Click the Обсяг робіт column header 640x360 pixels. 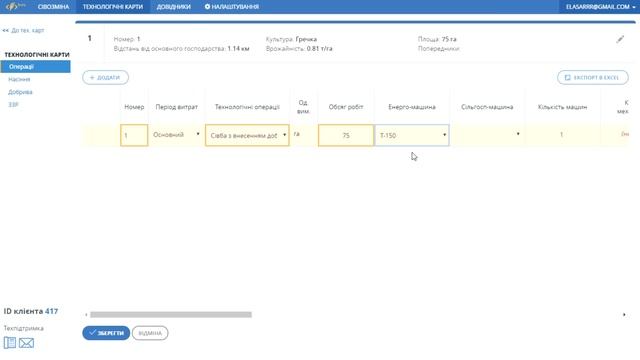point(346,107)
